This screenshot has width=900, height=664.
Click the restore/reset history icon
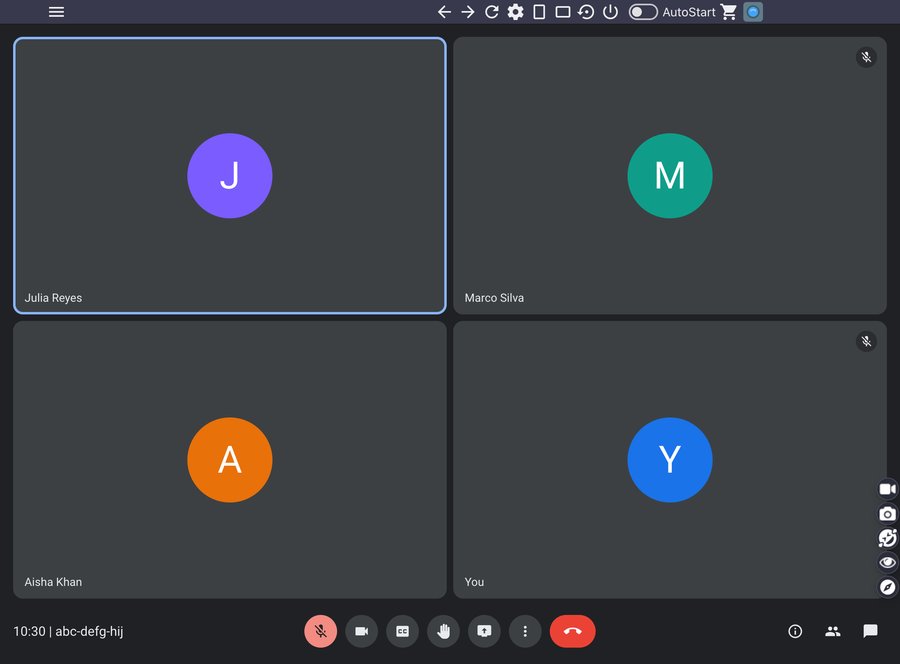click(586, 12)
